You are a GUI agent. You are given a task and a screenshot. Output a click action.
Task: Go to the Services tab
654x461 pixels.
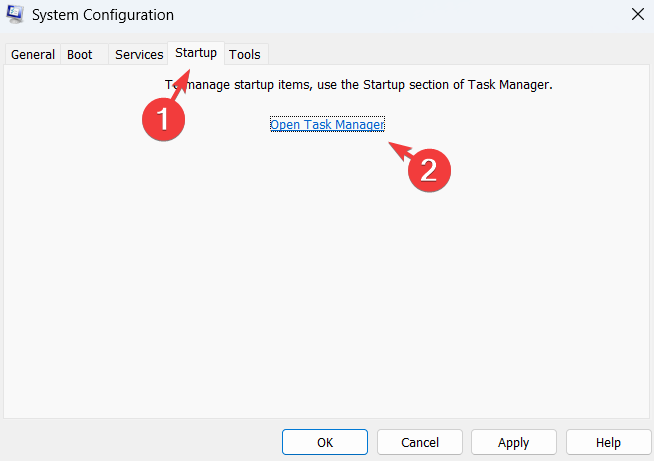139,54
